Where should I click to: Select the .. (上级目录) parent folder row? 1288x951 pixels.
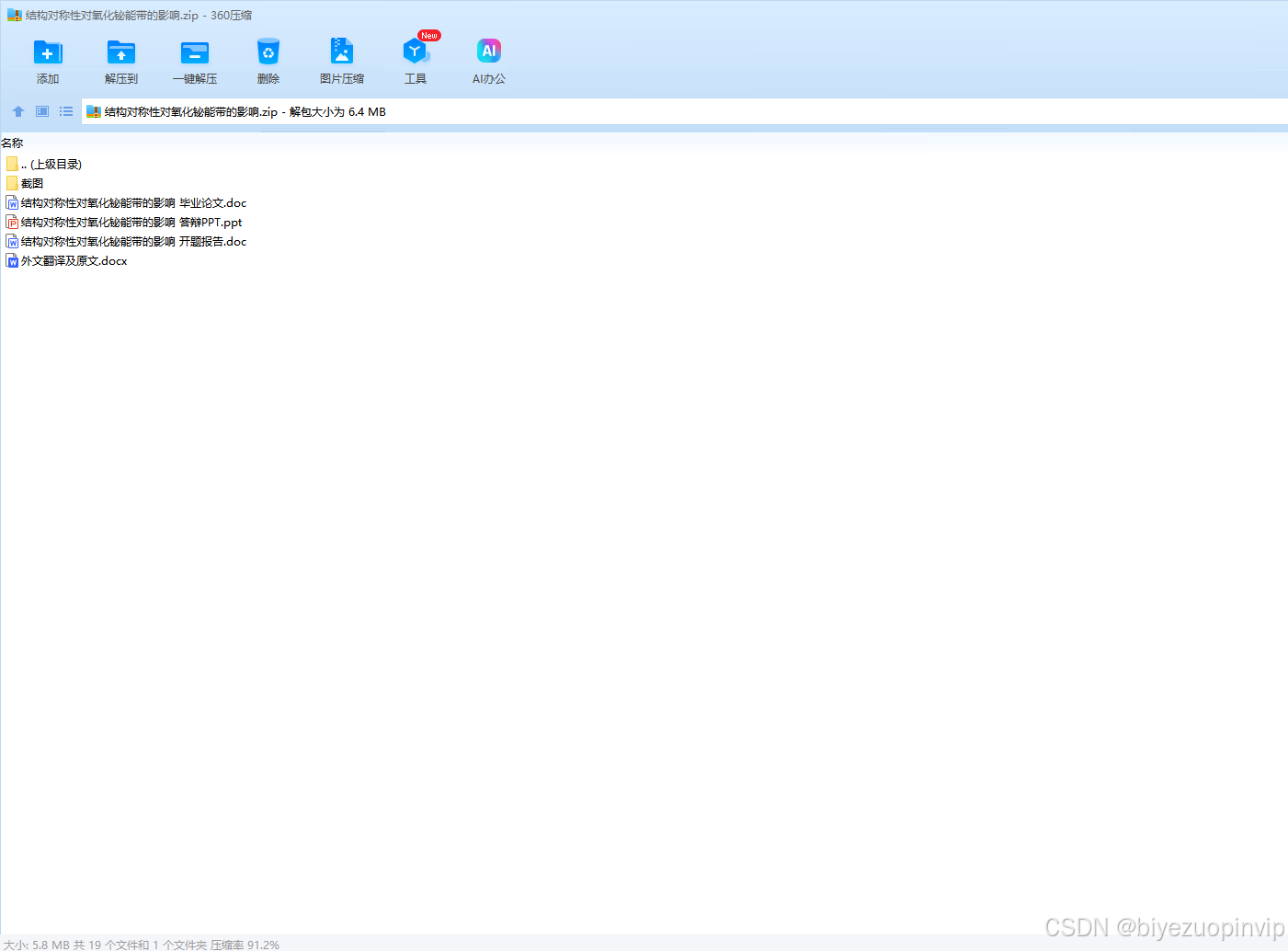(x=44, y=164)
